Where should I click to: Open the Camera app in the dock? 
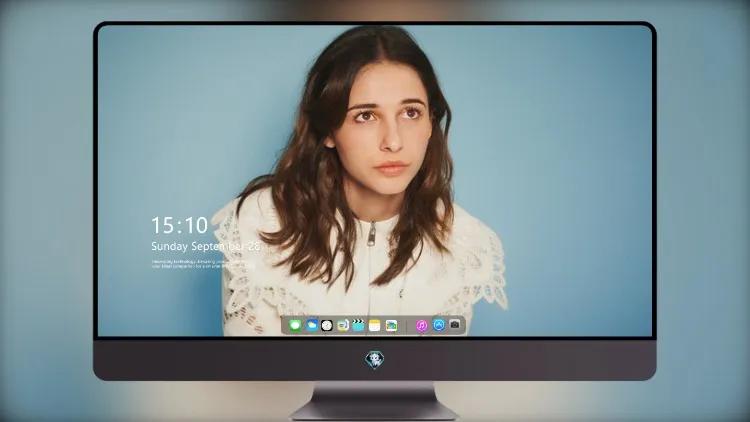pos(455,325)
